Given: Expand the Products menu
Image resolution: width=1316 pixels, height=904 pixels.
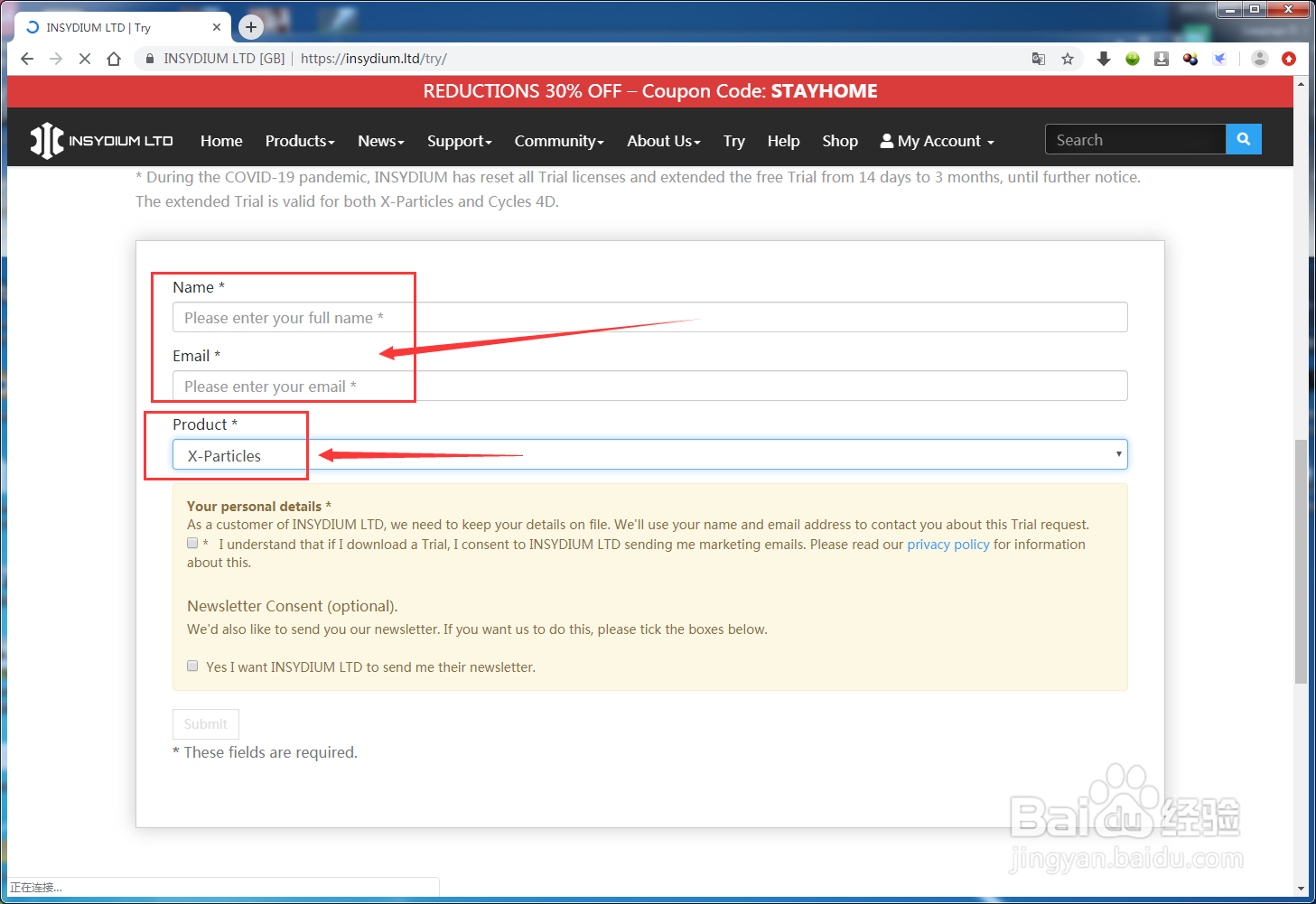Looking at the screenshot, I should coord(300,141).
